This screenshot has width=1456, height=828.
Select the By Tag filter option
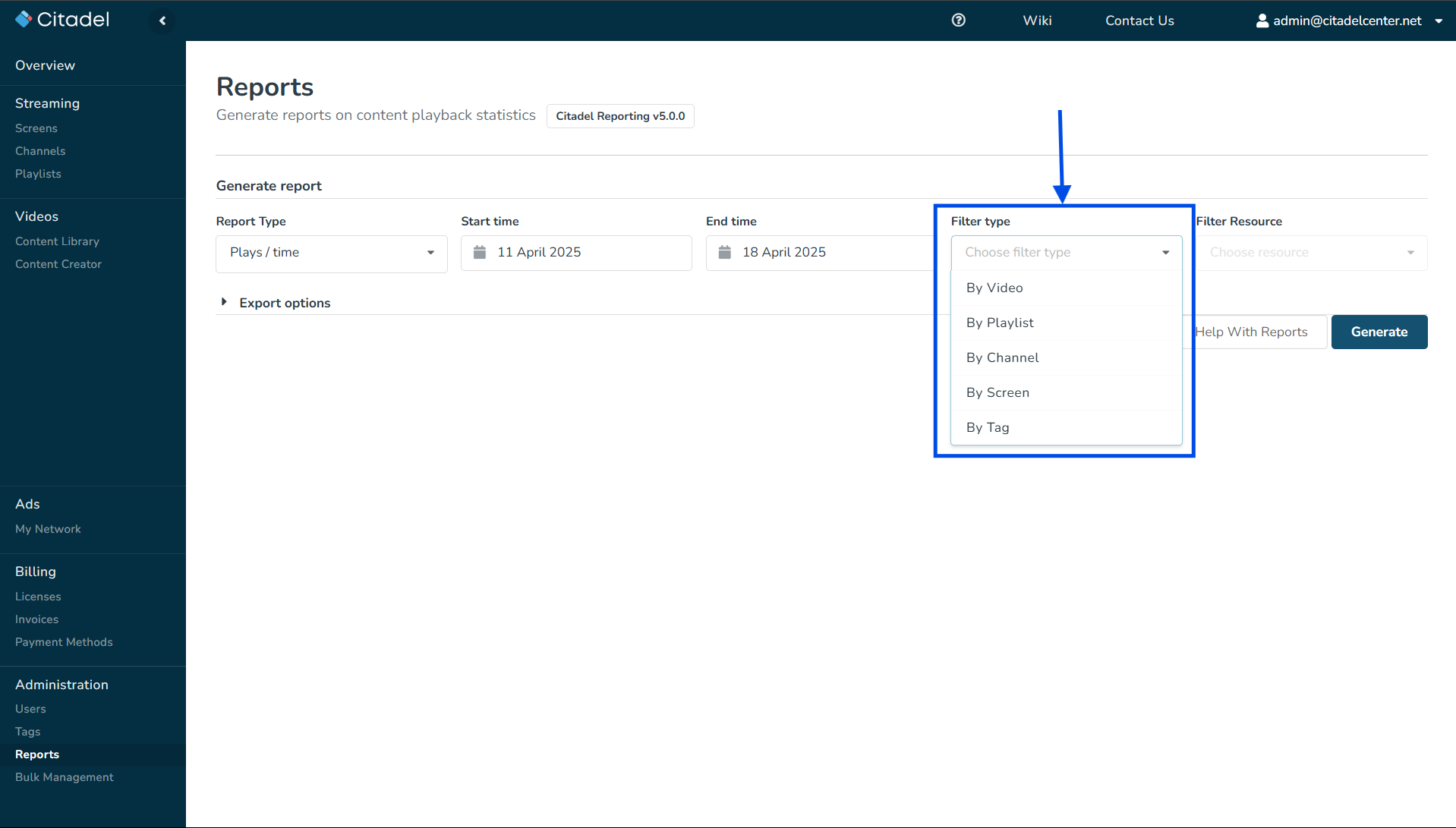(x=1067, y=427)
